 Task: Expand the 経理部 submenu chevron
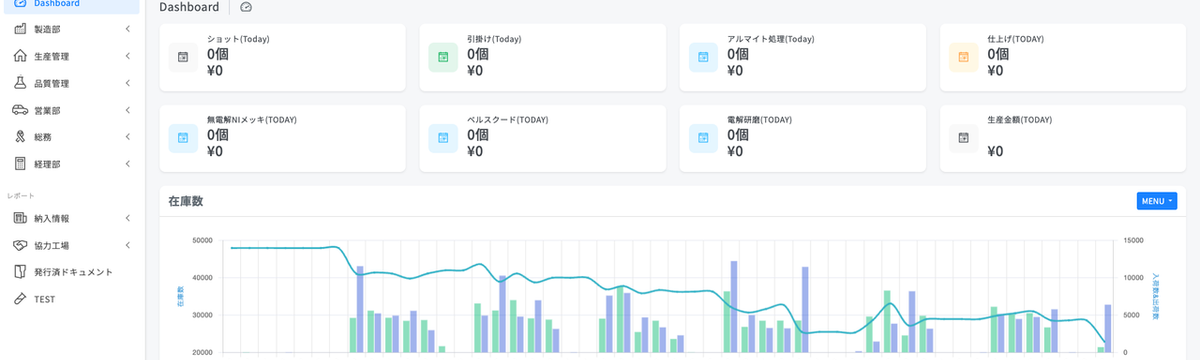tap(128, 164)
